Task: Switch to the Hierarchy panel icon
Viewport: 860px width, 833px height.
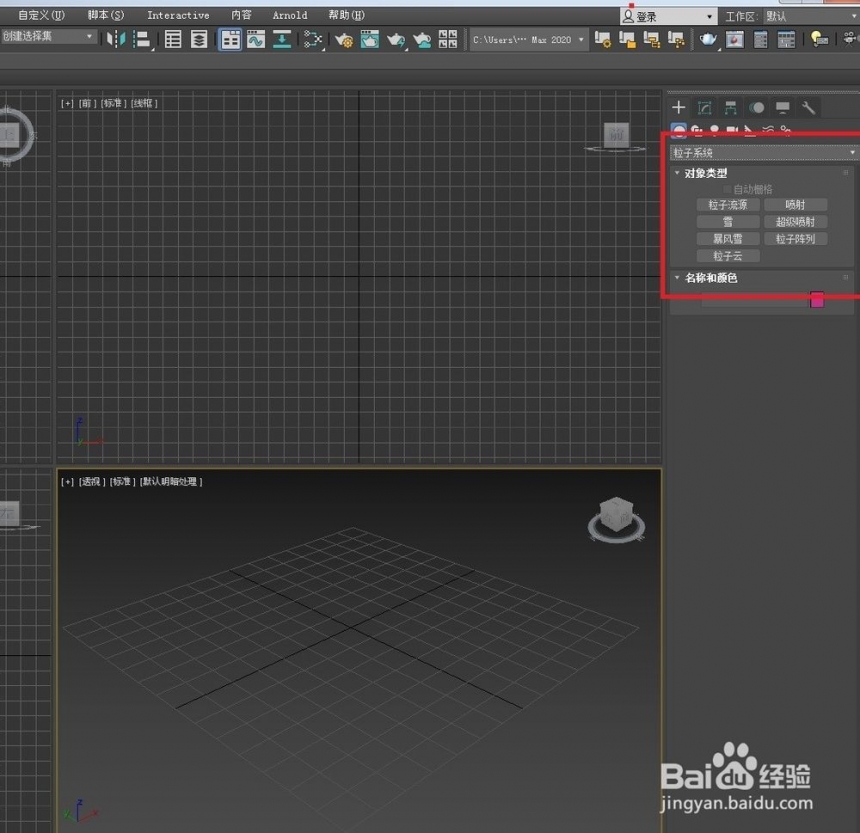Action: [x=730, y=107]
